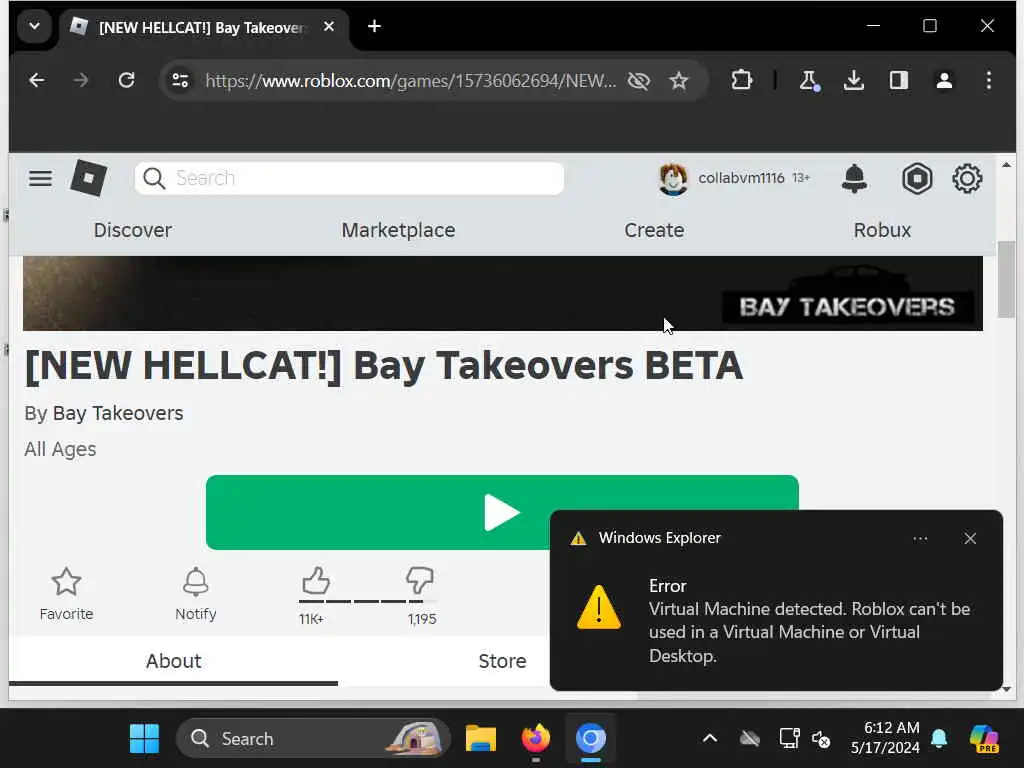Screen dimensions: 1024x768
Task: Click the taskbar Search box
Action: coord(313,739)
